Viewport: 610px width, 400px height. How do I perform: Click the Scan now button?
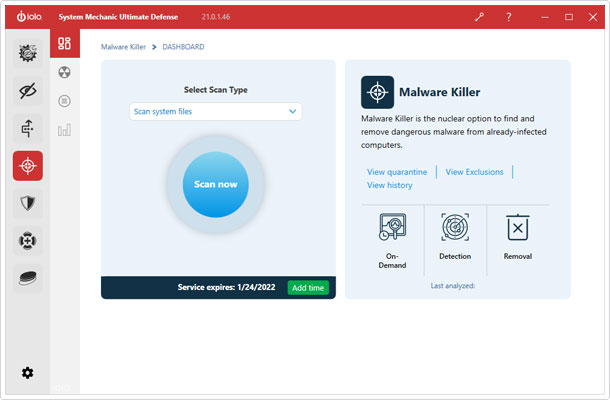(x=216, y=184)
